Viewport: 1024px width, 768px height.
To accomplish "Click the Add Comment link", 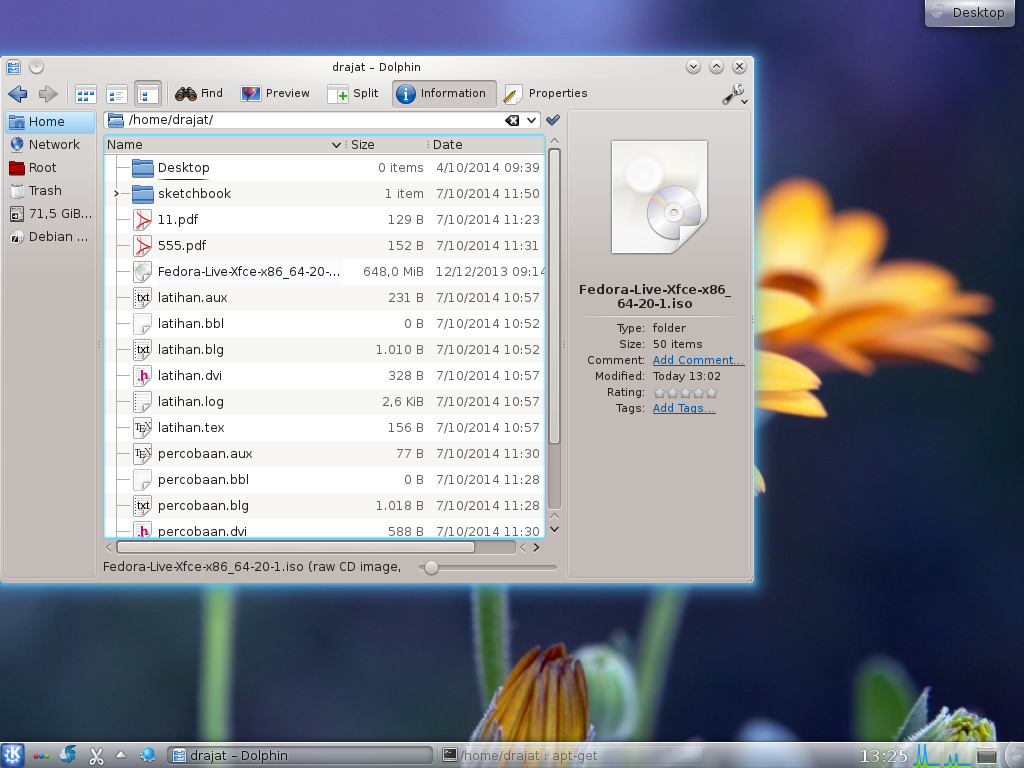I will [x=697, y=360].
